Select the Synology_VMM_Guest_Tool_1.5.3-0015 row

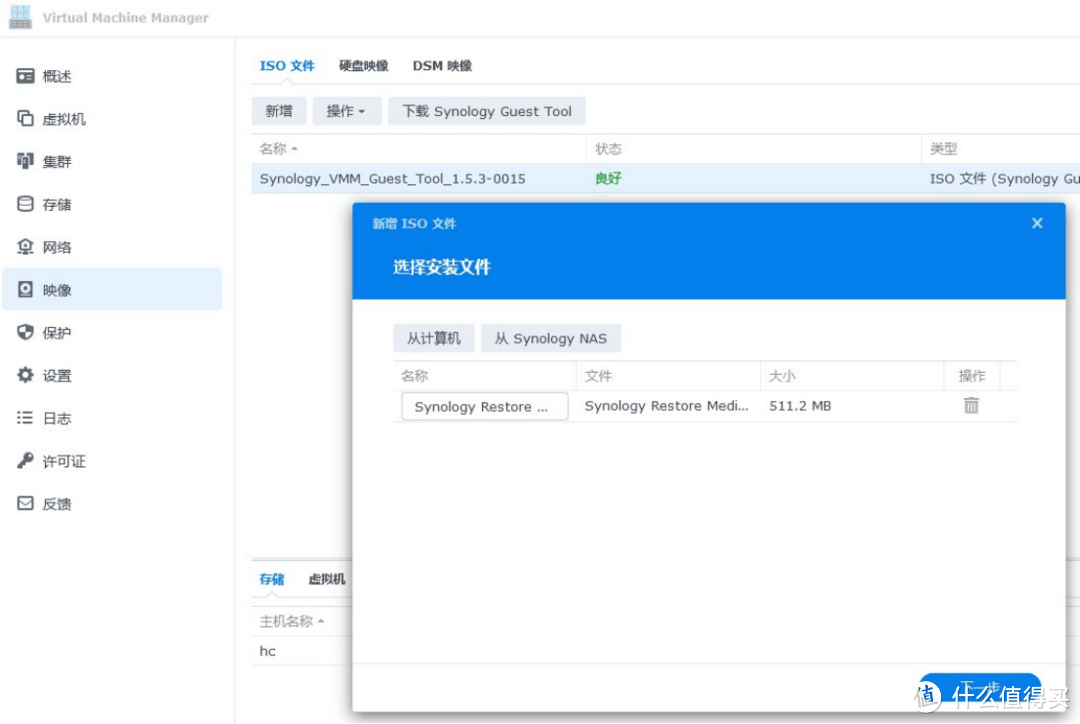[393, 179]
